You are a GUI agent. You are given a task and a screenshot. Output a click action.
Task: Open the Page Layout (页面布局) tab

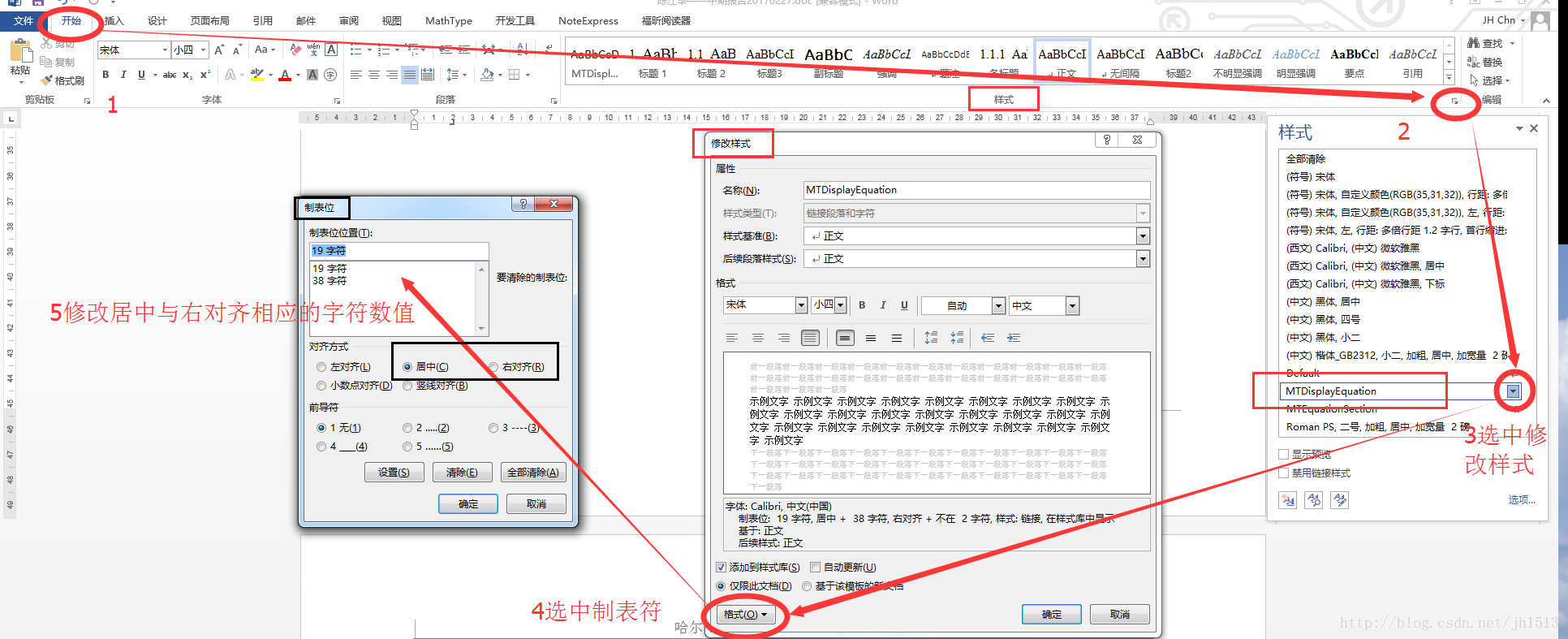coord(210,21)
